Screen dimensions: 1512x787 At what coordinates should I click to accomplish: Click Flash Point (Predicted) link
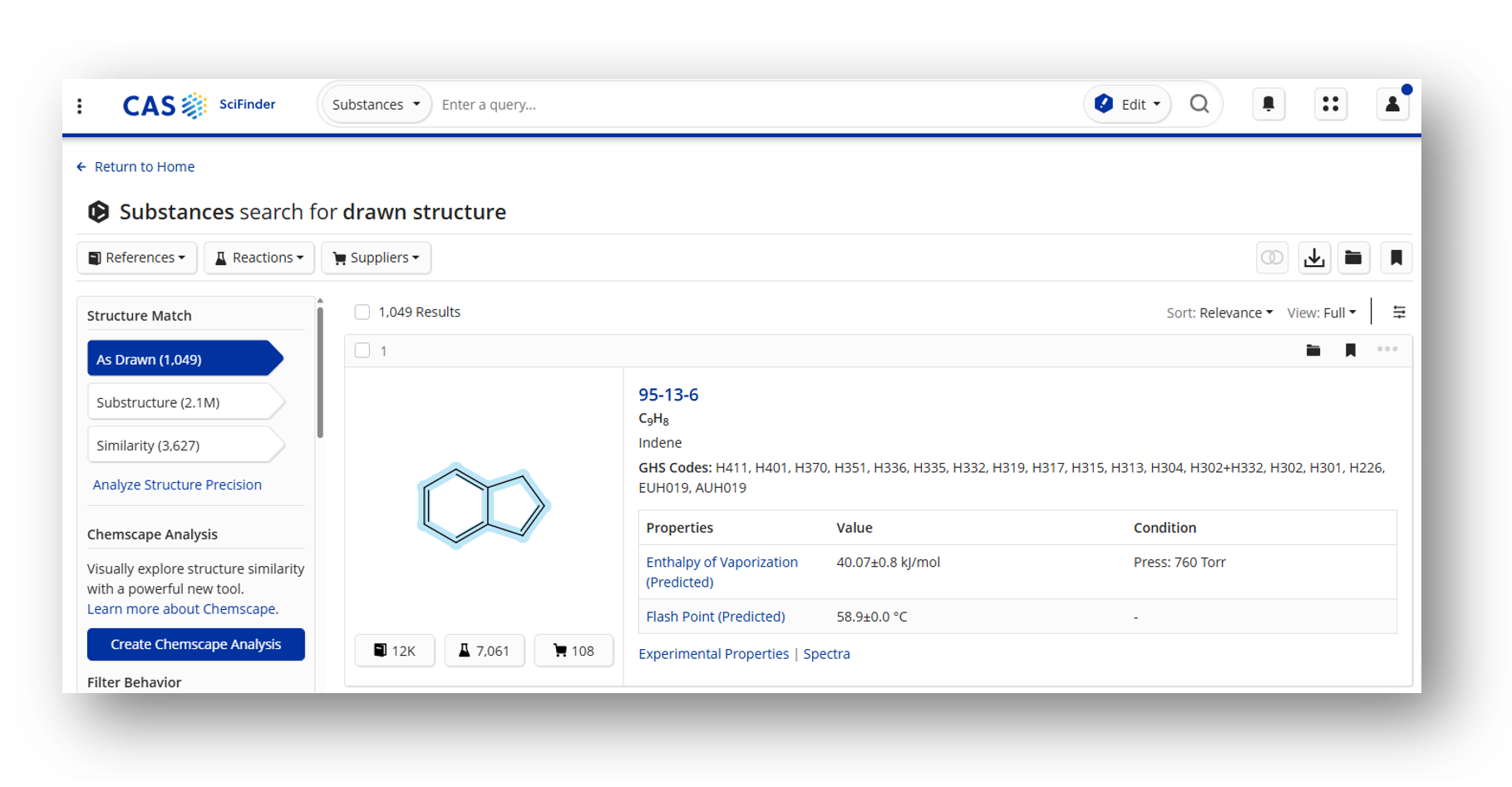(716, 617)
